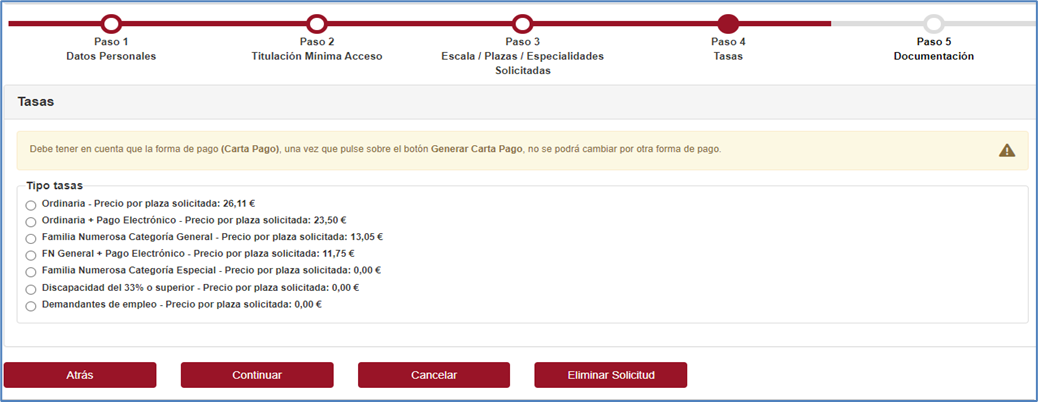Select FN General + Pago Electrónico
The width and height of the screenshot is (1038, 402).
coord(31,256)
